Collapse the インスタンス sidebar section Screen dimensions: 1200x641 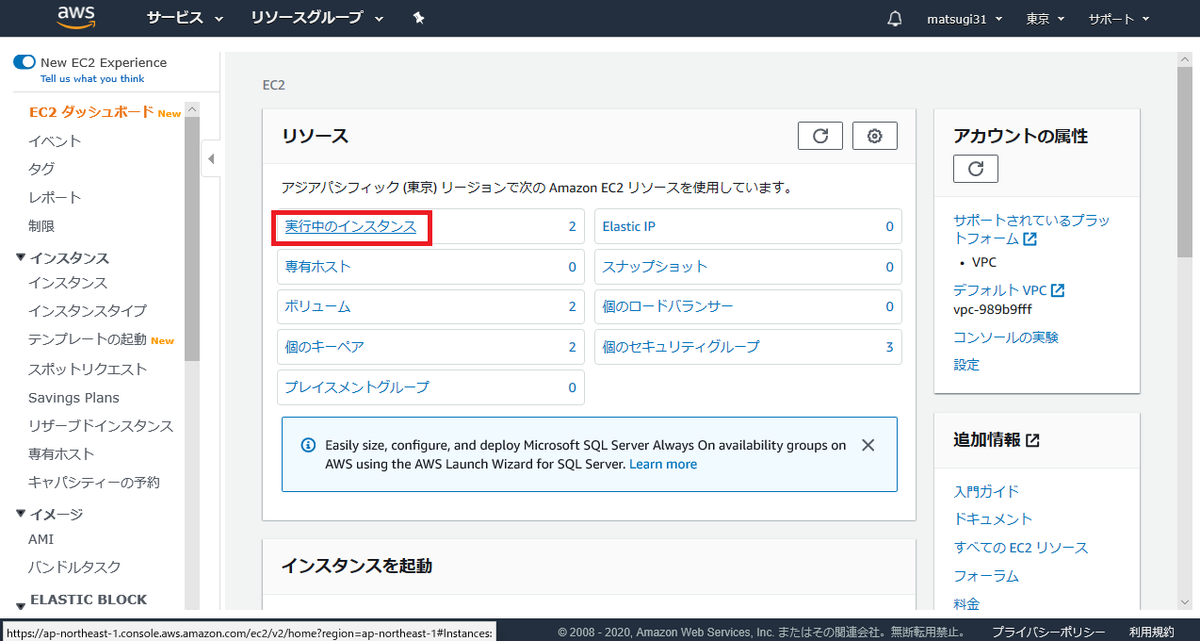(21, 257)
